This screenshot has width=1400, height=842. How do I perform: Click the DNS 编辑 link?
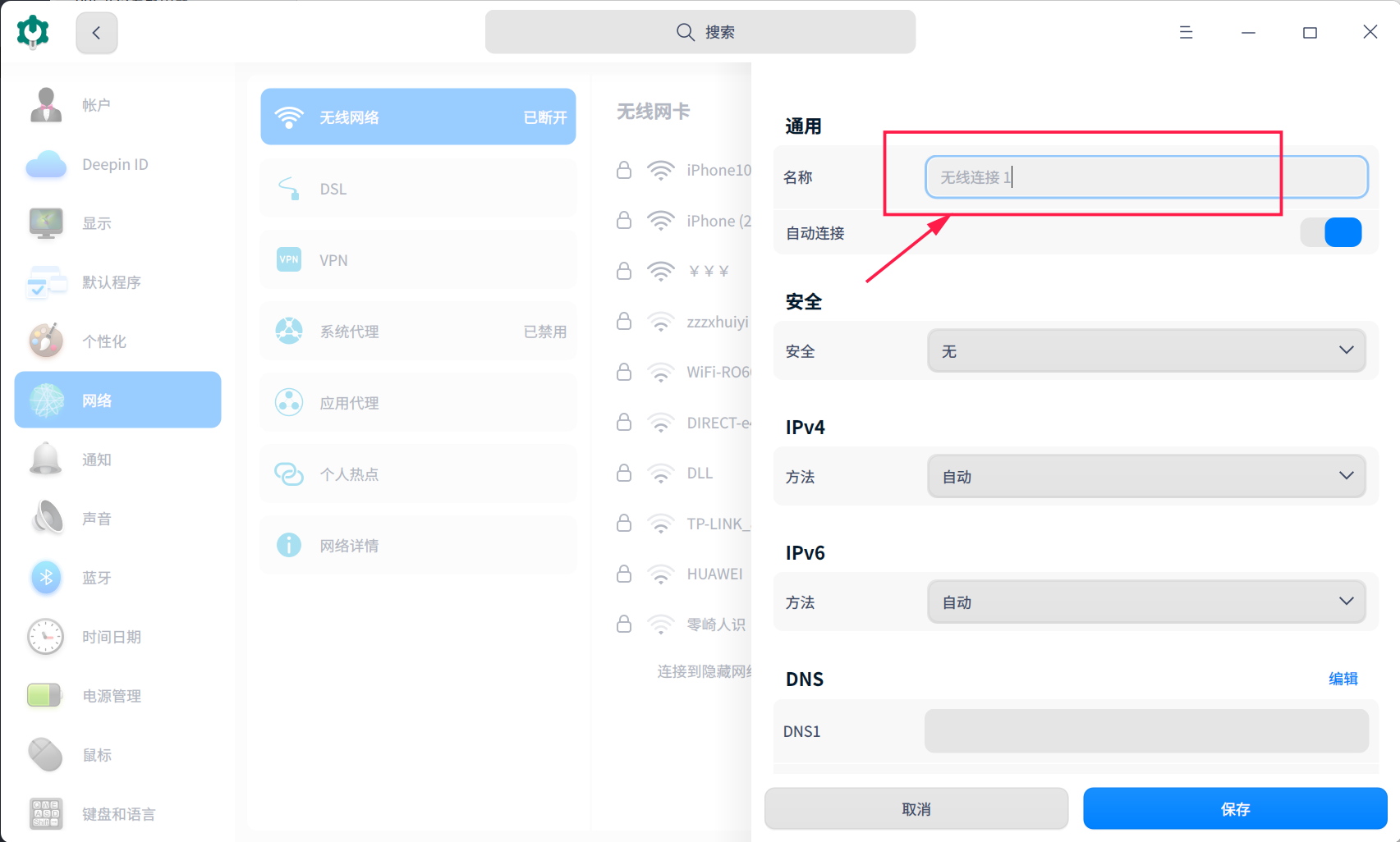click(x=1343, y=680)
